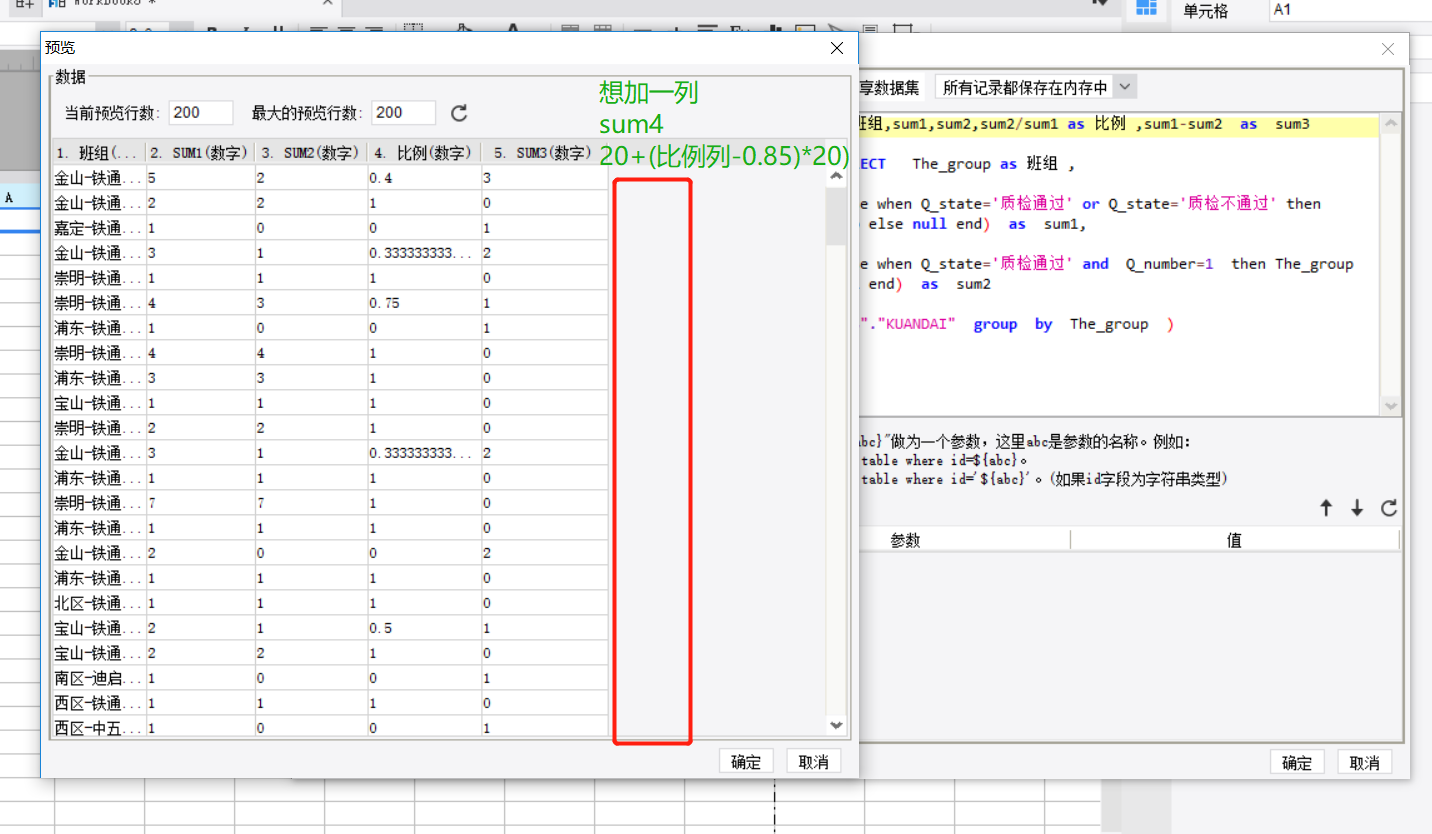Click the blue grid cell-element icon
The height and width of the screenshot is (834, 1432).
pos(1146,9)
